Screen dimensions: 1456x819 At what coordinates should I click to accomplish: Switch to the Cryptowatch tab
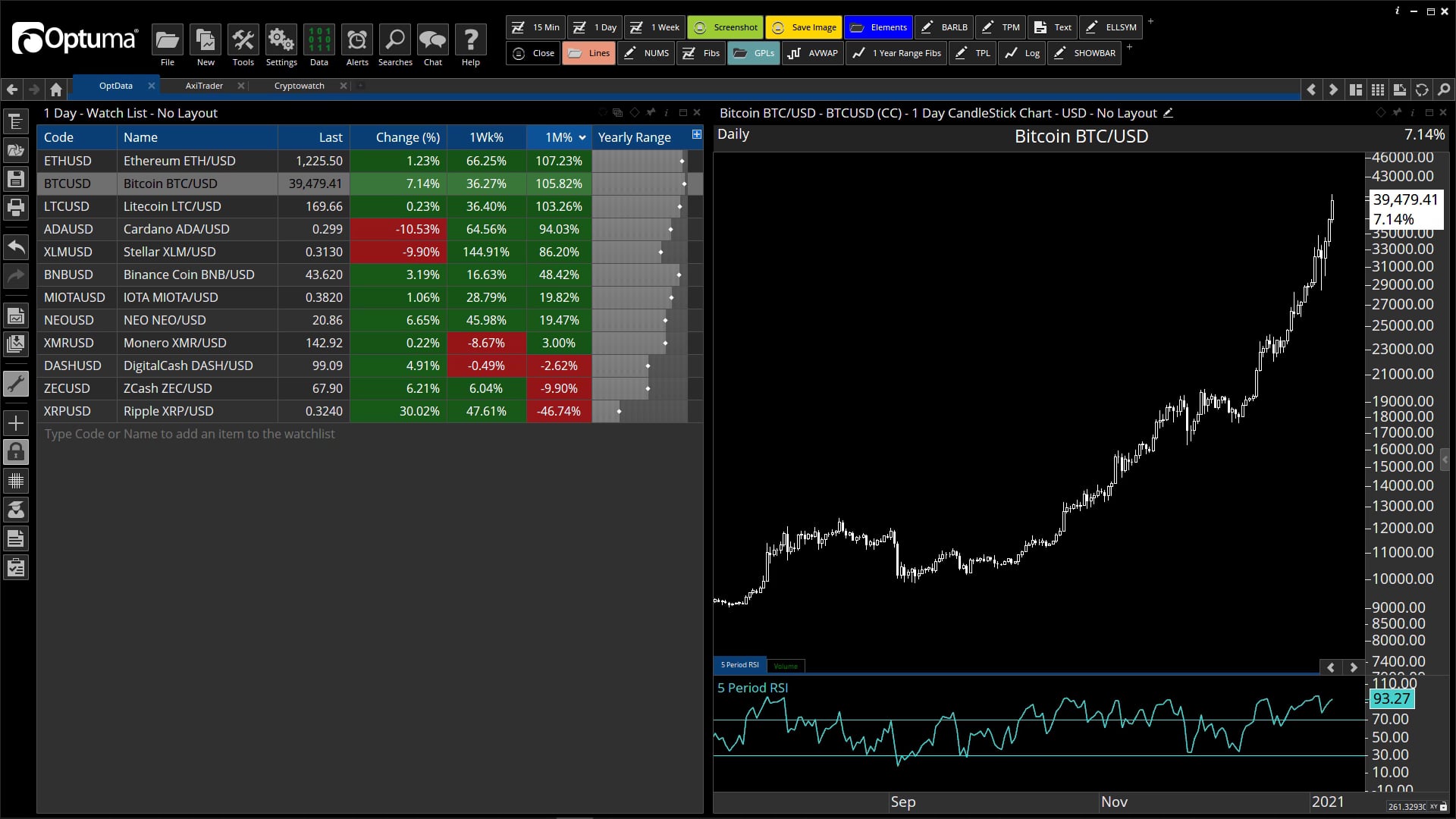point(299,86)
